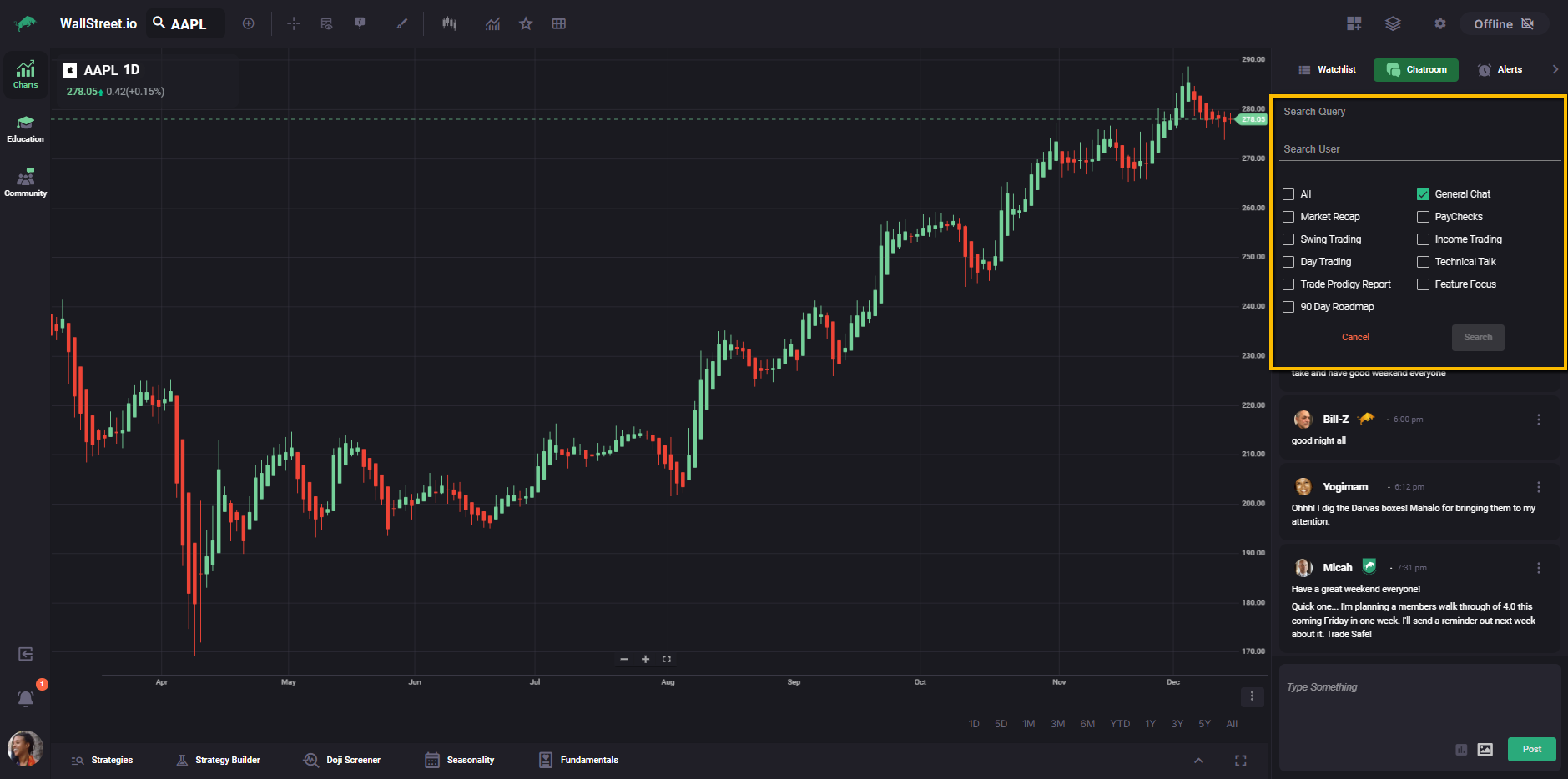1568x779 pixels.
Task: Uncheck the General Chat checkbox
Action: click(1423, 194)
